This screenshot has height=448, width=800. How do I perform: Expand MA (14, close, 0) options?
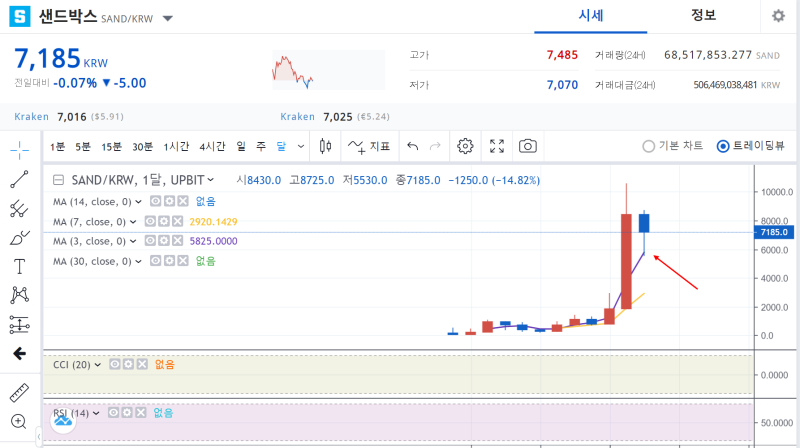pos(138,202)
